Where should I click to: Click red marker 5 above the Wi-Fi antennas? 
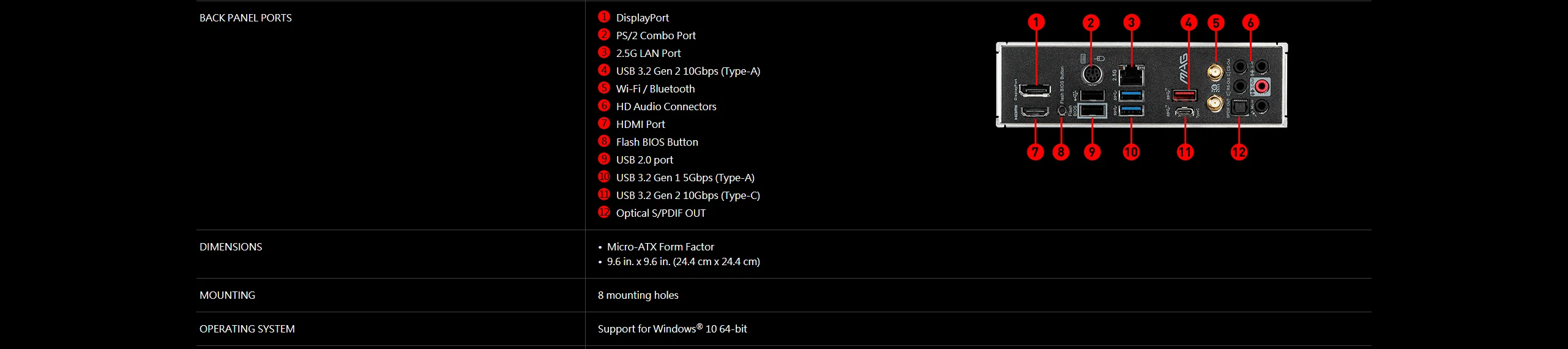coord(1216,23)
